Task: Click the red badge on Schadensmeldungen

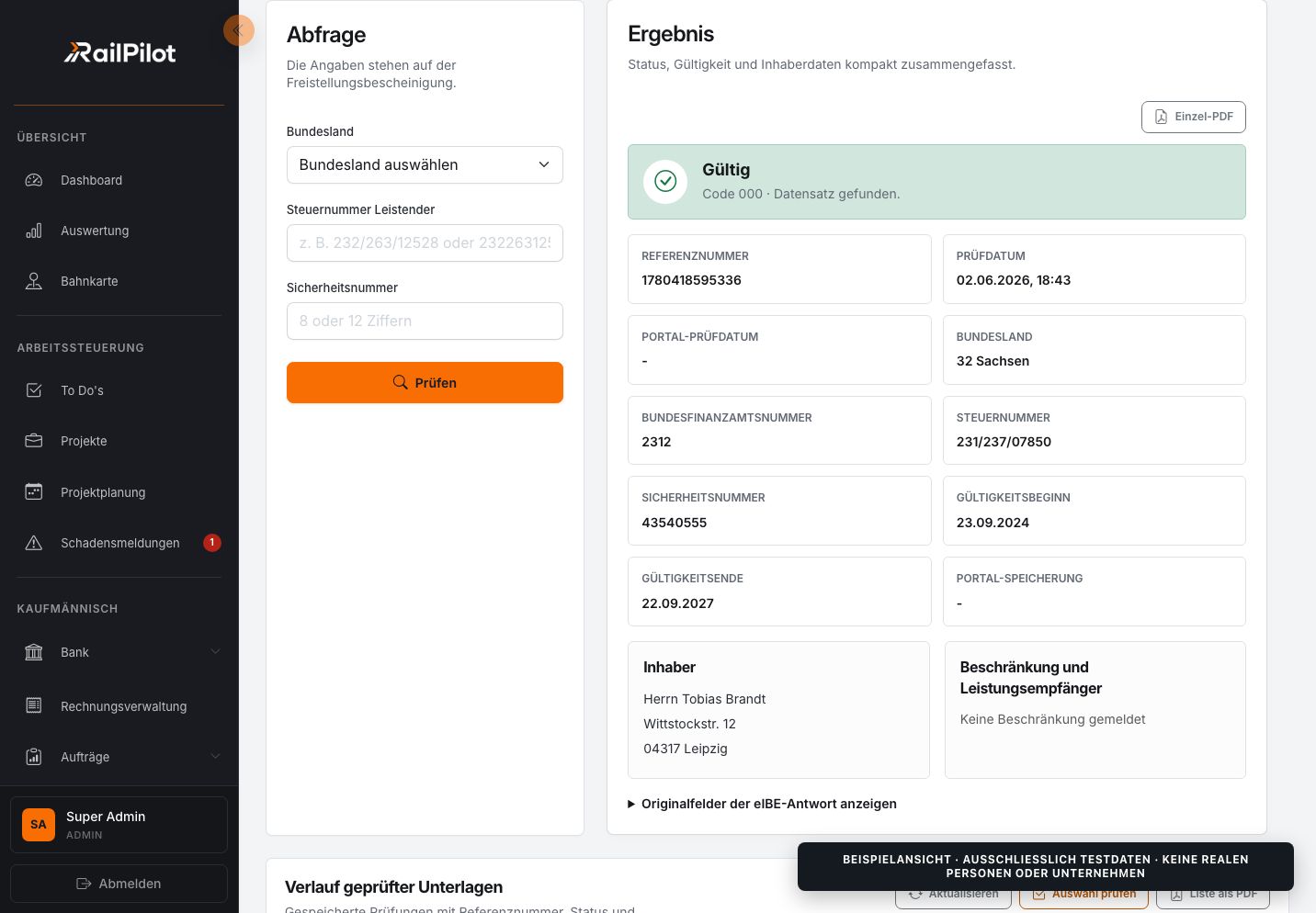Action: [x=212, y=543]
